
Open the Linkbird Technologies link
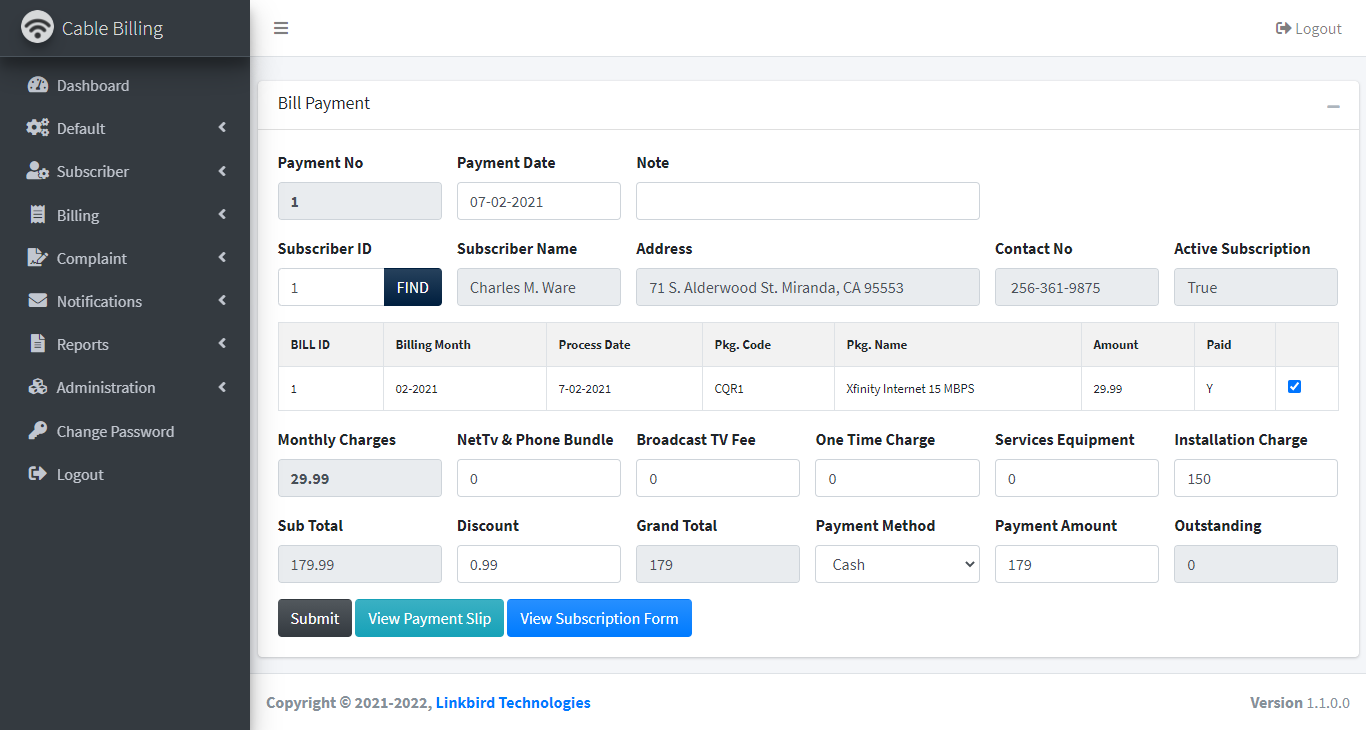[x=513, y=702]
